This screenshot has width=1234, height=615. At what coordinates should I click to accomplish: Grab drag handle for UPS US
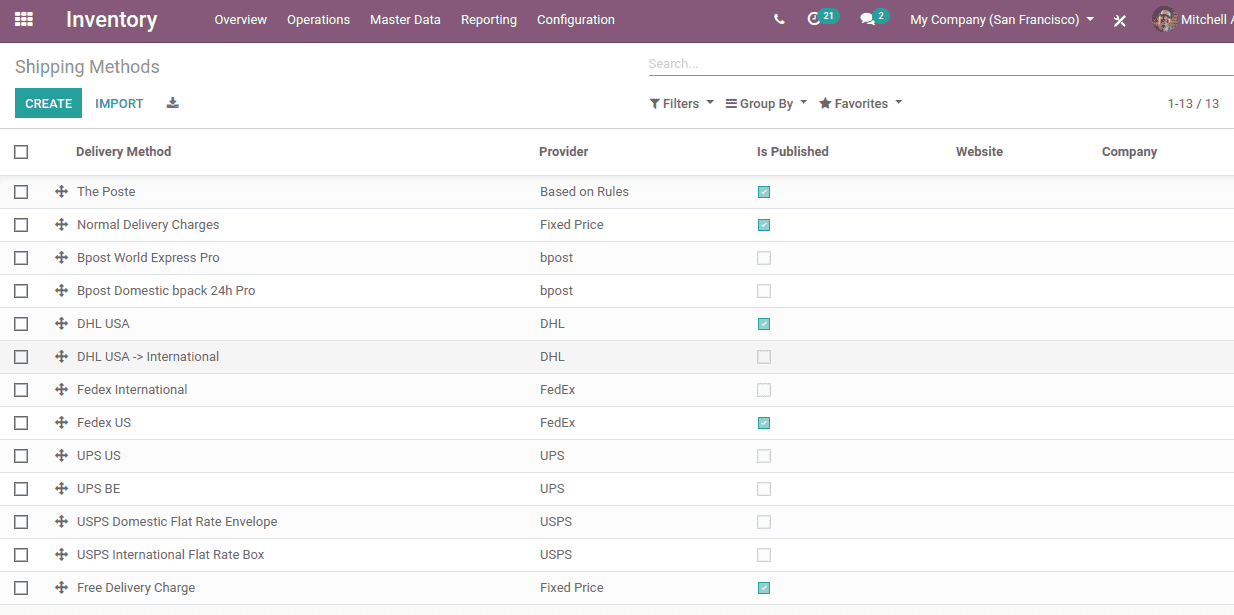(x=61, y=456)
